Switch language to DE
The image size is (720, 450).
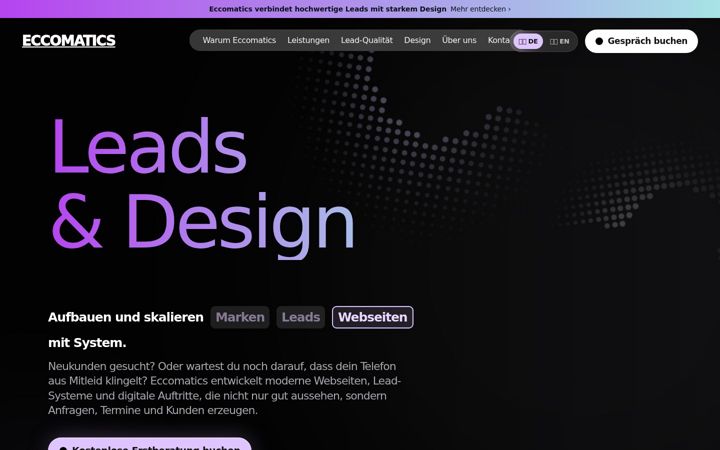point(528,41)
